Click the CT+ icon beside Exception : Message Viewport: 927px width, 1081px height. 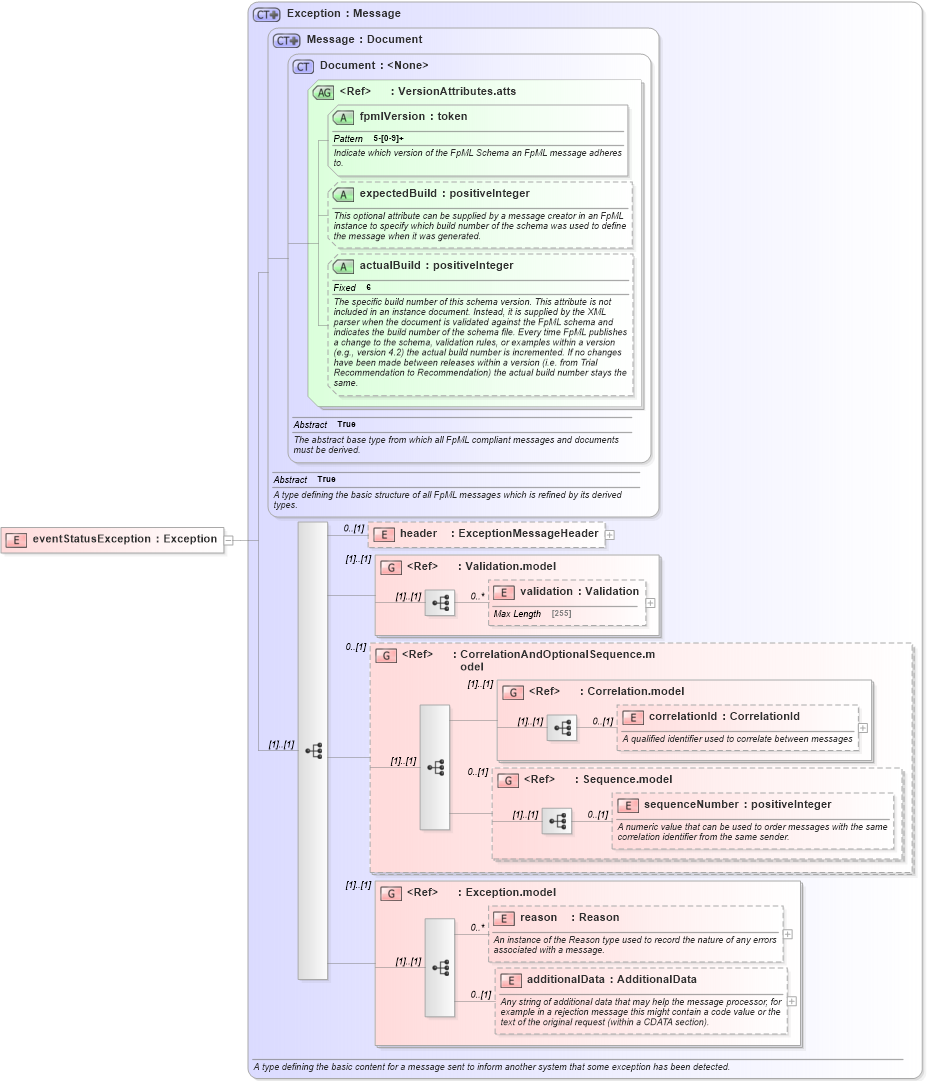pos(267,14)
